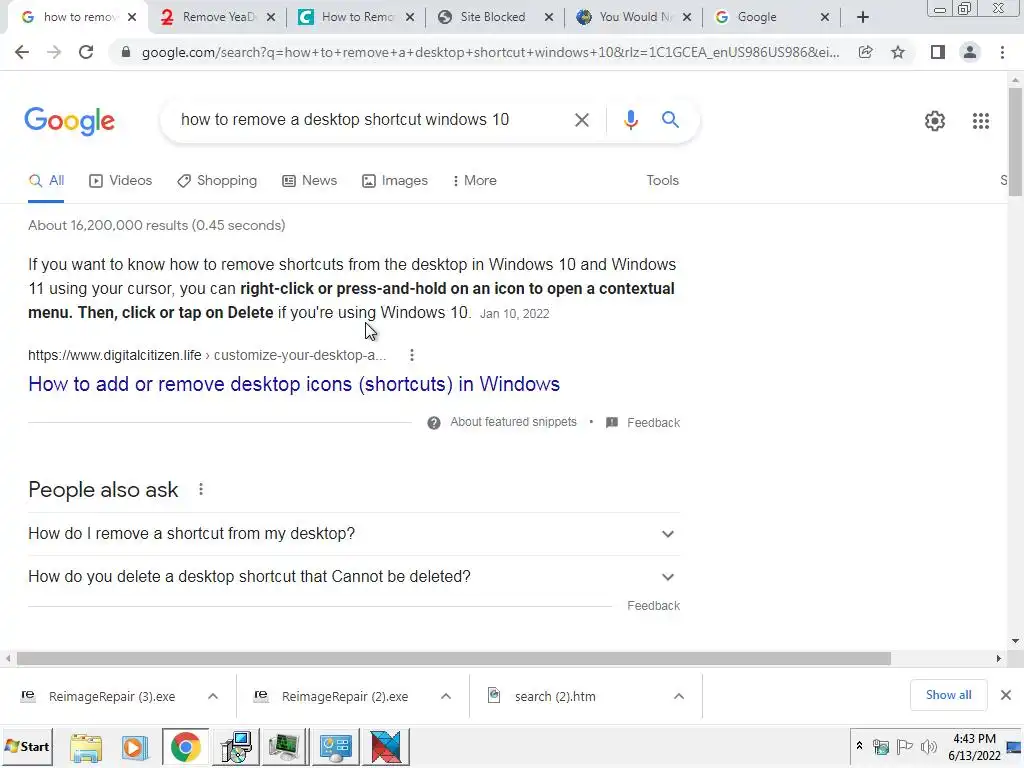Image resolution: width=1024 pixels, height=768 pixels.
Task: Expand ReimageRepair (3).exe download options
Action: [x=213, y=696]
